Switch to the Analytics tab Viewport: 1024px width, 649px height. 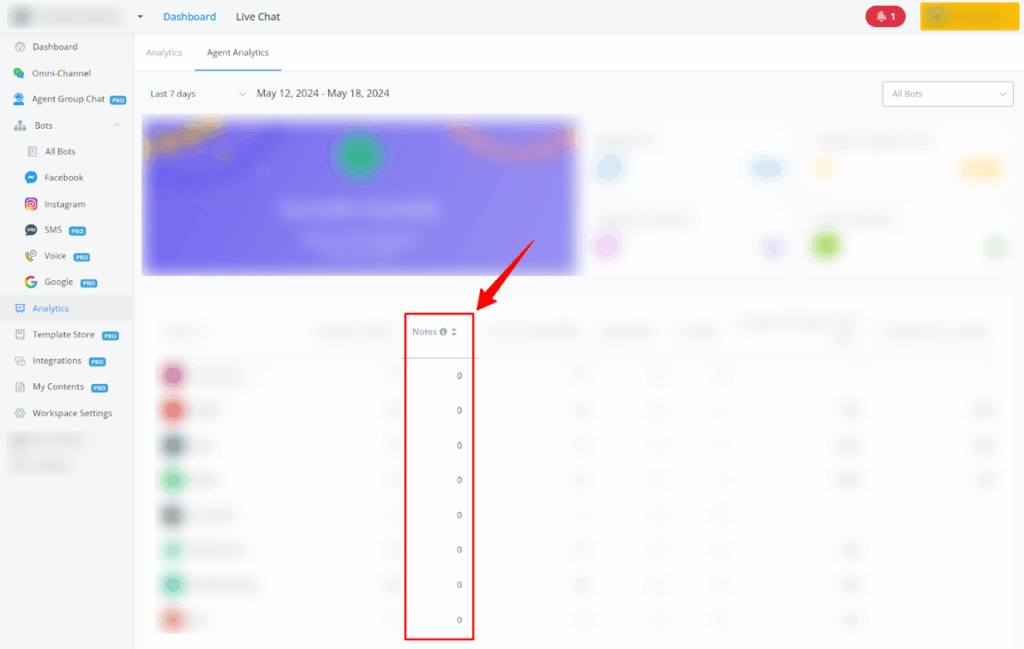(x=164, y=53)
